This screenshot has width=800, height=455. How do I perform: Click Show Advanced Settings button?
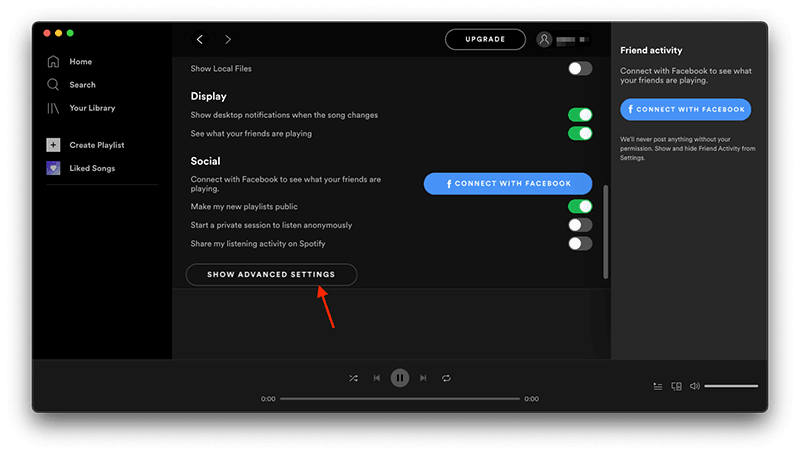click(x=271, y=274)
